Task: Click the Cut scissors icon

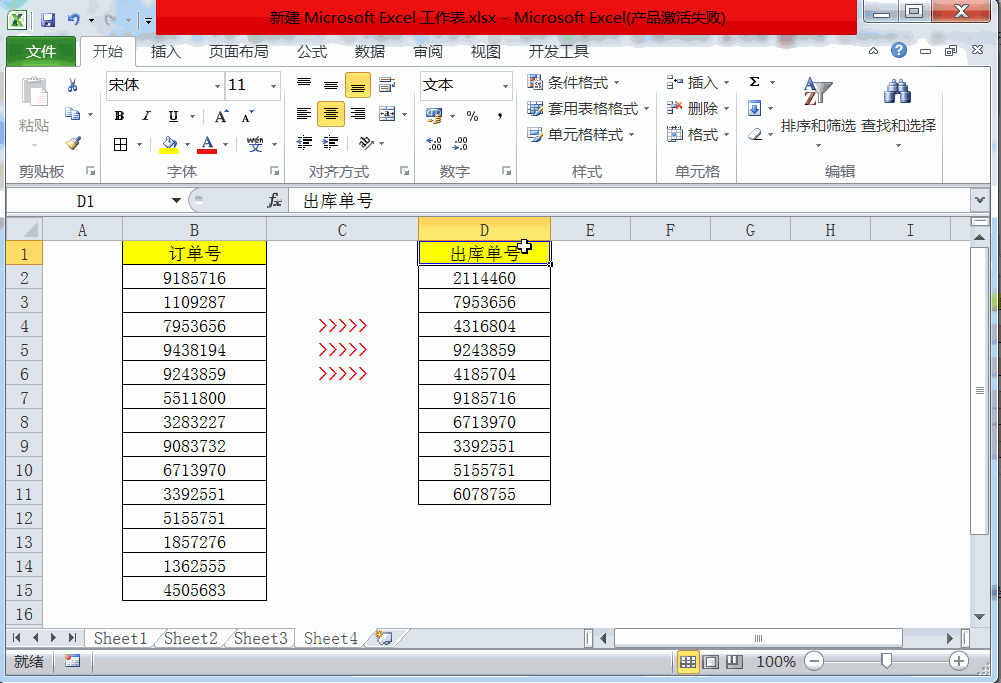Action: (72, 85)
